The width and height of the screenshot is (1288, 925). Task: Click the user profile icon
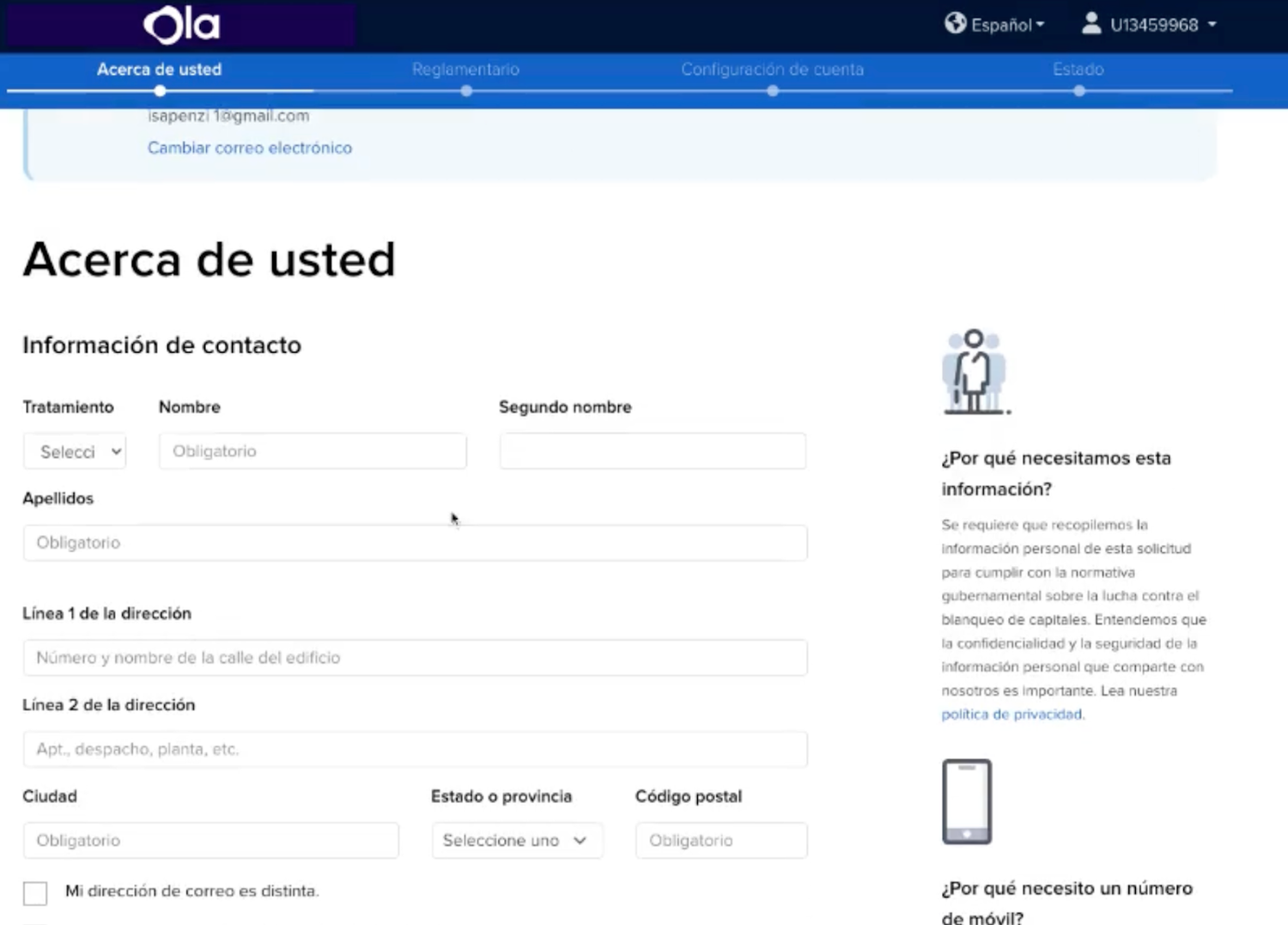(1091, 23)
